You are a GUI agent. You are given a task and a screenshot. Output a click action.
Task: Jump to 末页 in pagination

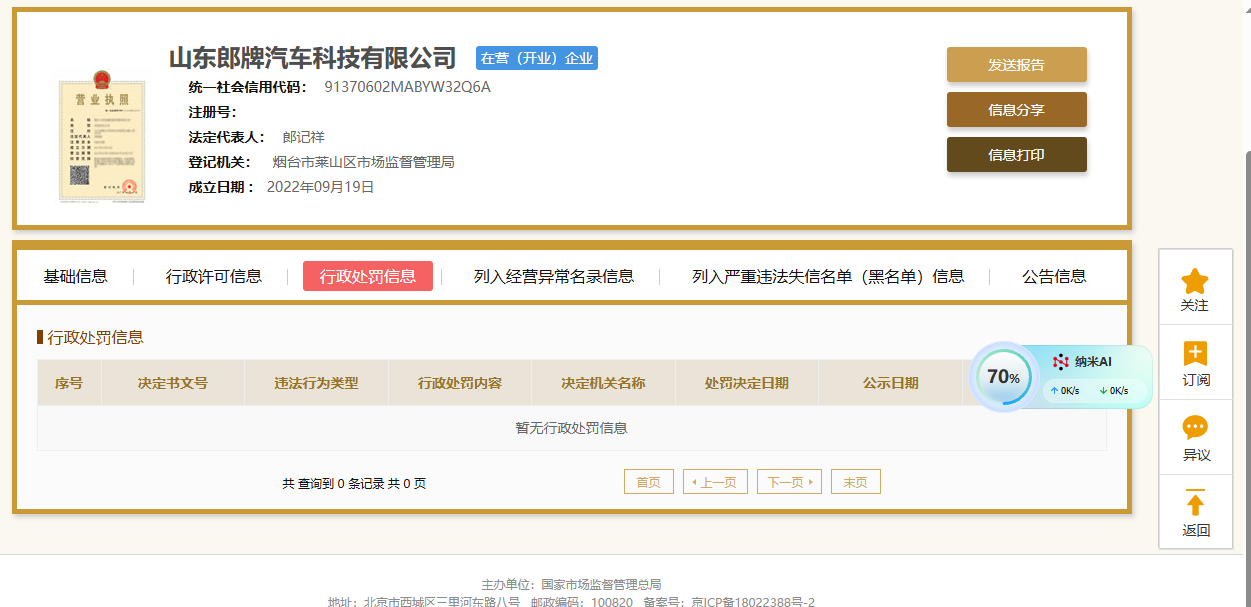(856, 482)
